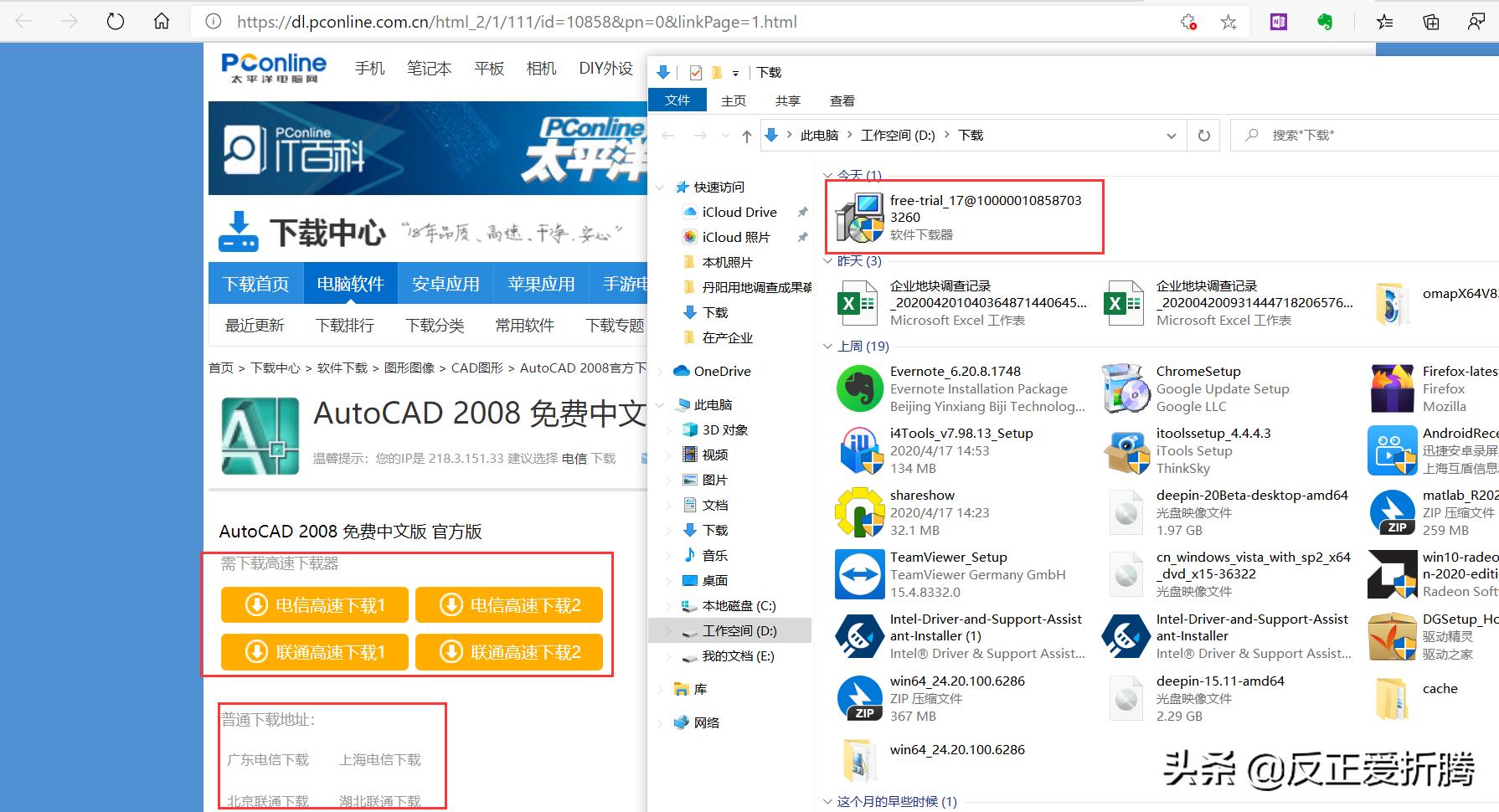Click 联通高速下载1 button

click(315, 652)
